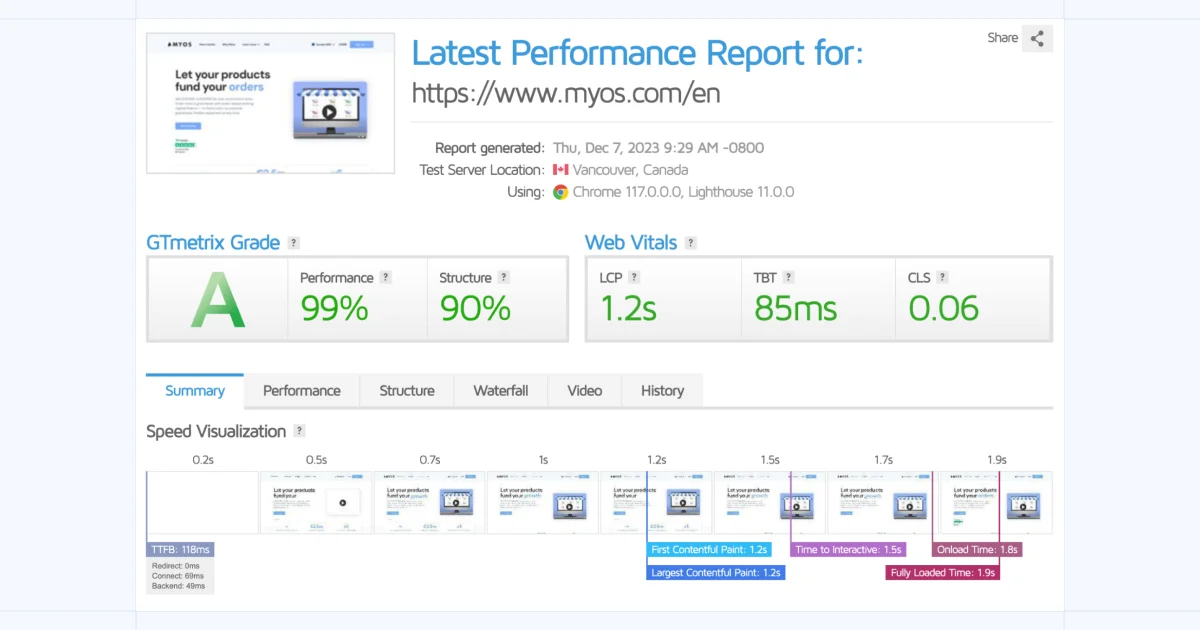The width and height of the screenshot is (1200, 630).
Task: Click the TBT help icon
Action: [788, 278]
